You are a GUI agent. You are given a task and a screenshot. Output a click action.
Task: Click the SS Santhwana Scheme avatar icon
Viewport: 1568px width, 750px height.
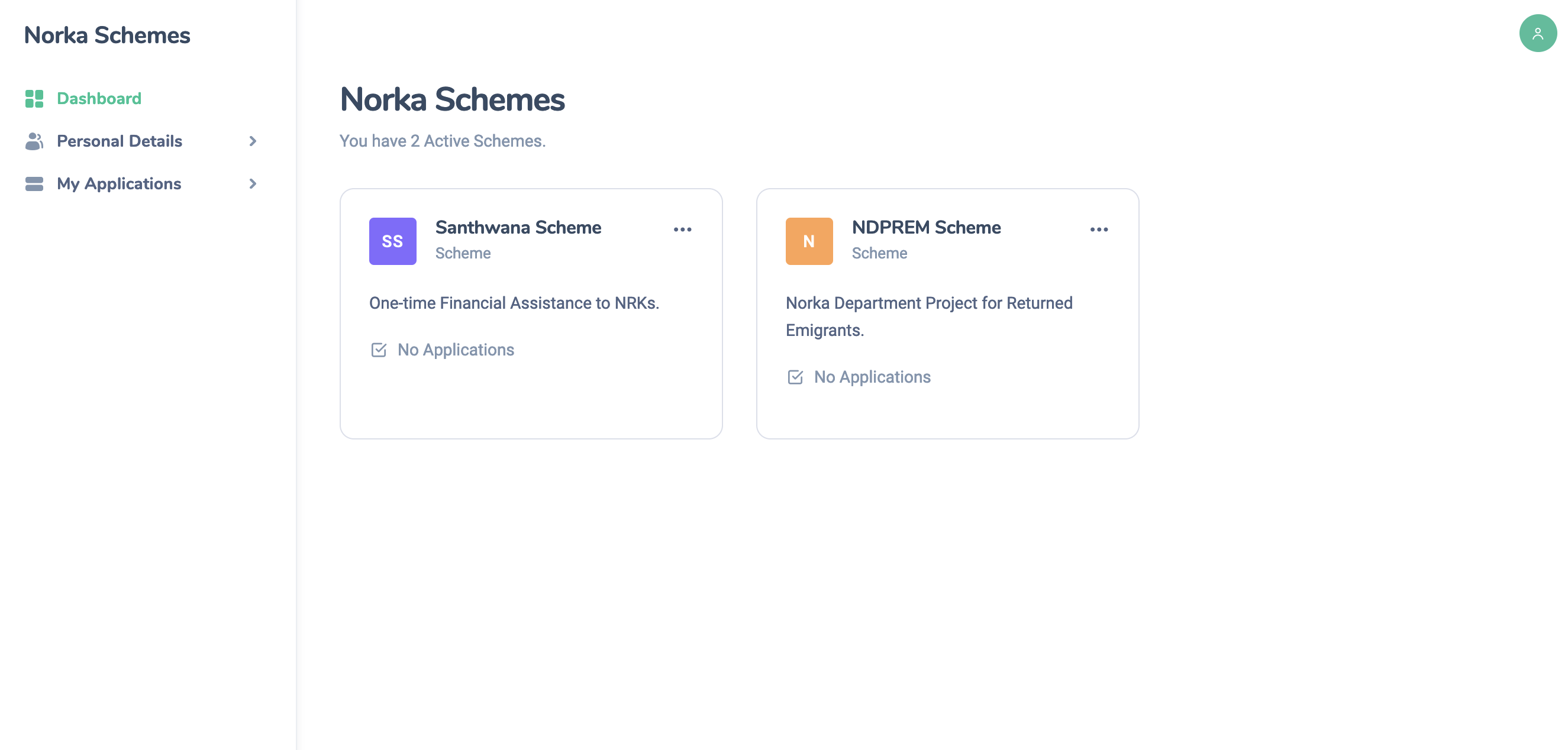(392, 241)
